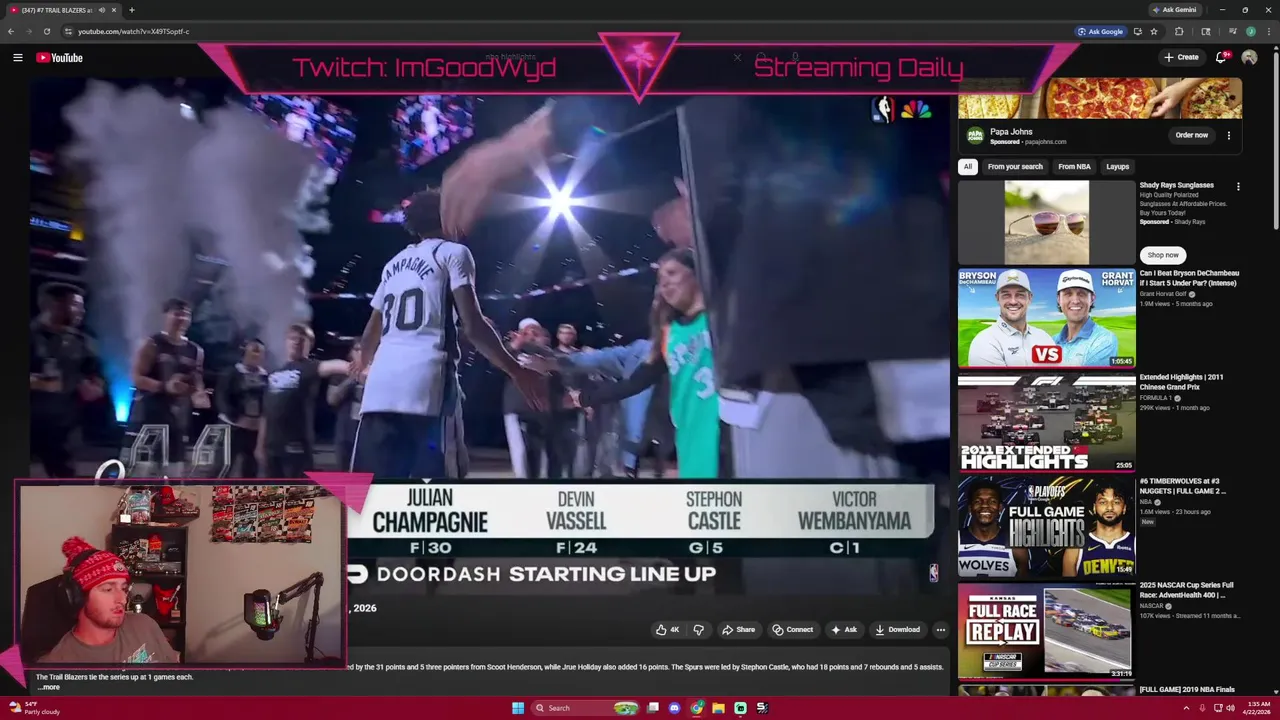Click Order now on Papa Johns ad
1280x720 pixels.
[1191, 135]
